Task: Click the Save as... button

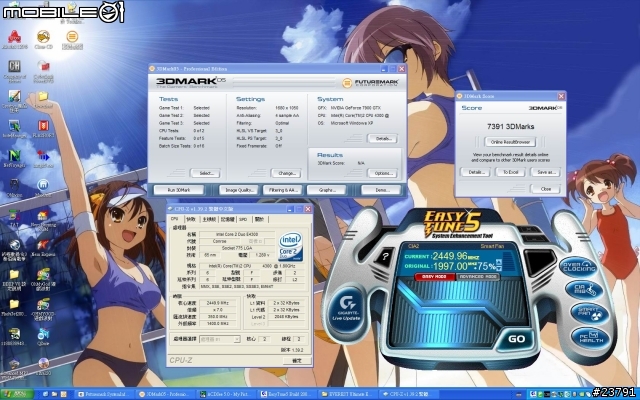Action: 545,172
